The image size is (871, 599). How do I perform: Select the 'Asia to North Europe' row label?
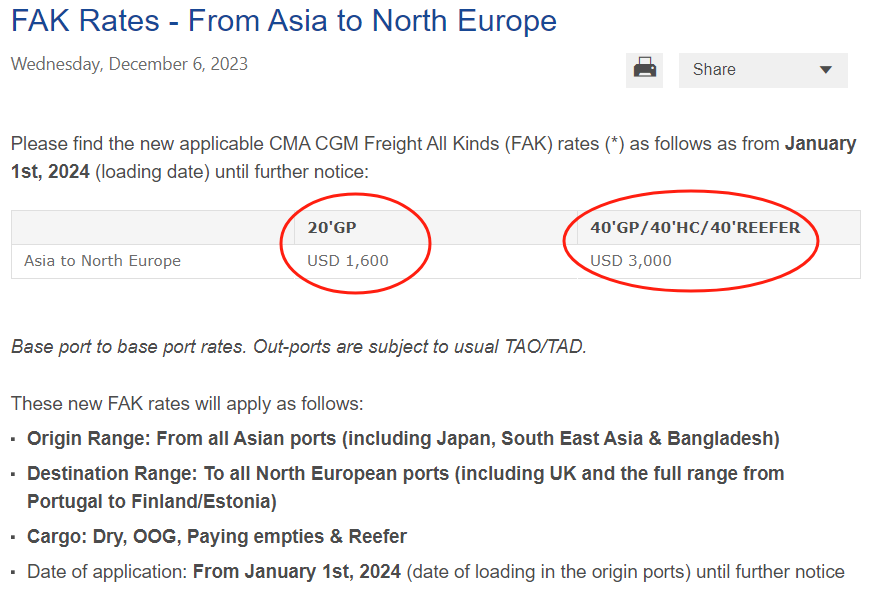pos(102,261)
